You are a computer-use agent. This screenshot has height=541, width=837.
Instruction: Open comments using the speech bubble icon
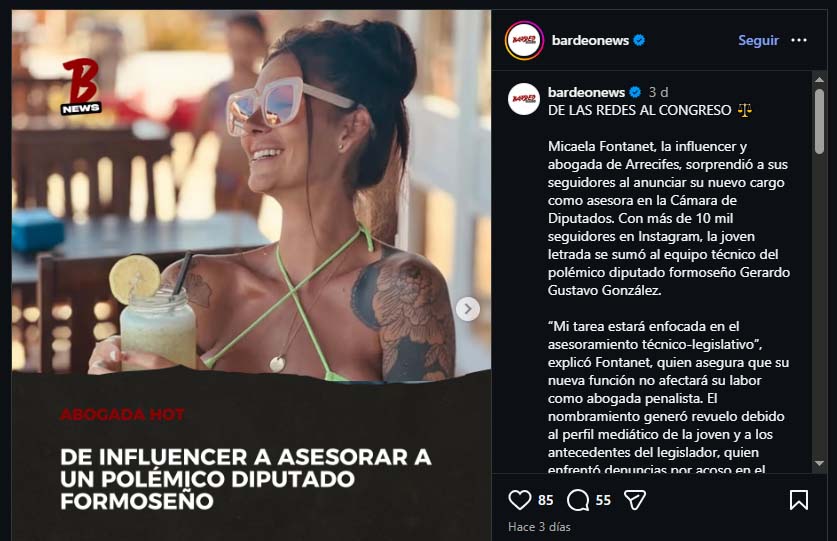tap(578, 500)
